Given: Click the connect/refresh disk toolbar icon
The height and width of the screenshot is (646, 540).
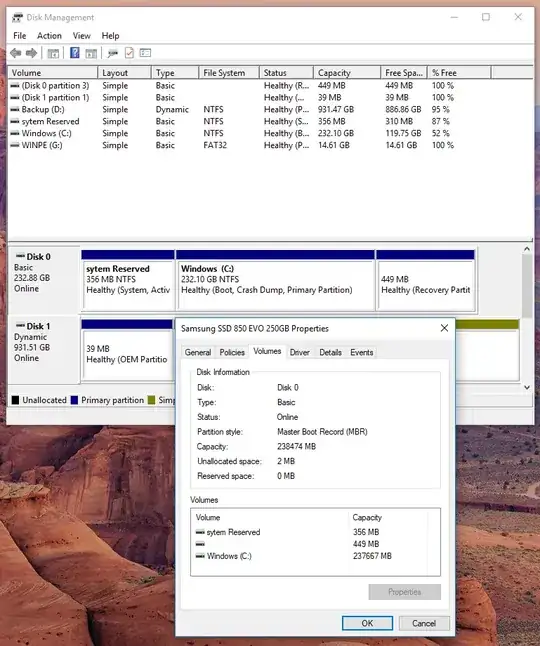Looking at the screenshot, I should [x=112, y=53].
